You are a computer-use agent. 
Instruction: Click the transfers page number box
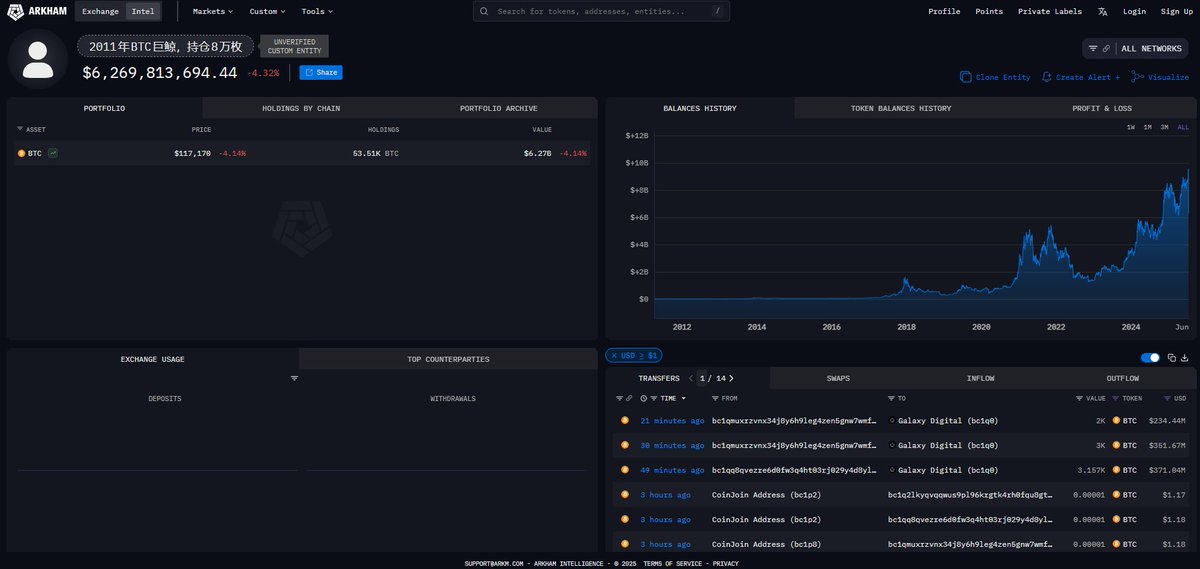click(x=703, y=378)
